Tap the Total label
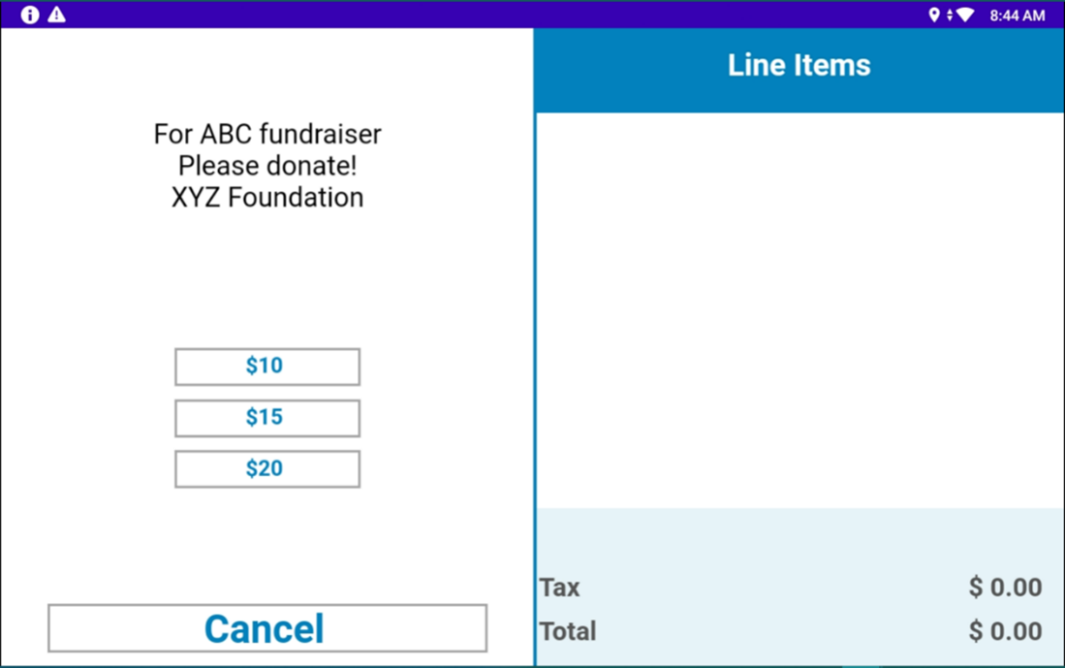This screenshot has width=1065, height=668. [568, 631]
